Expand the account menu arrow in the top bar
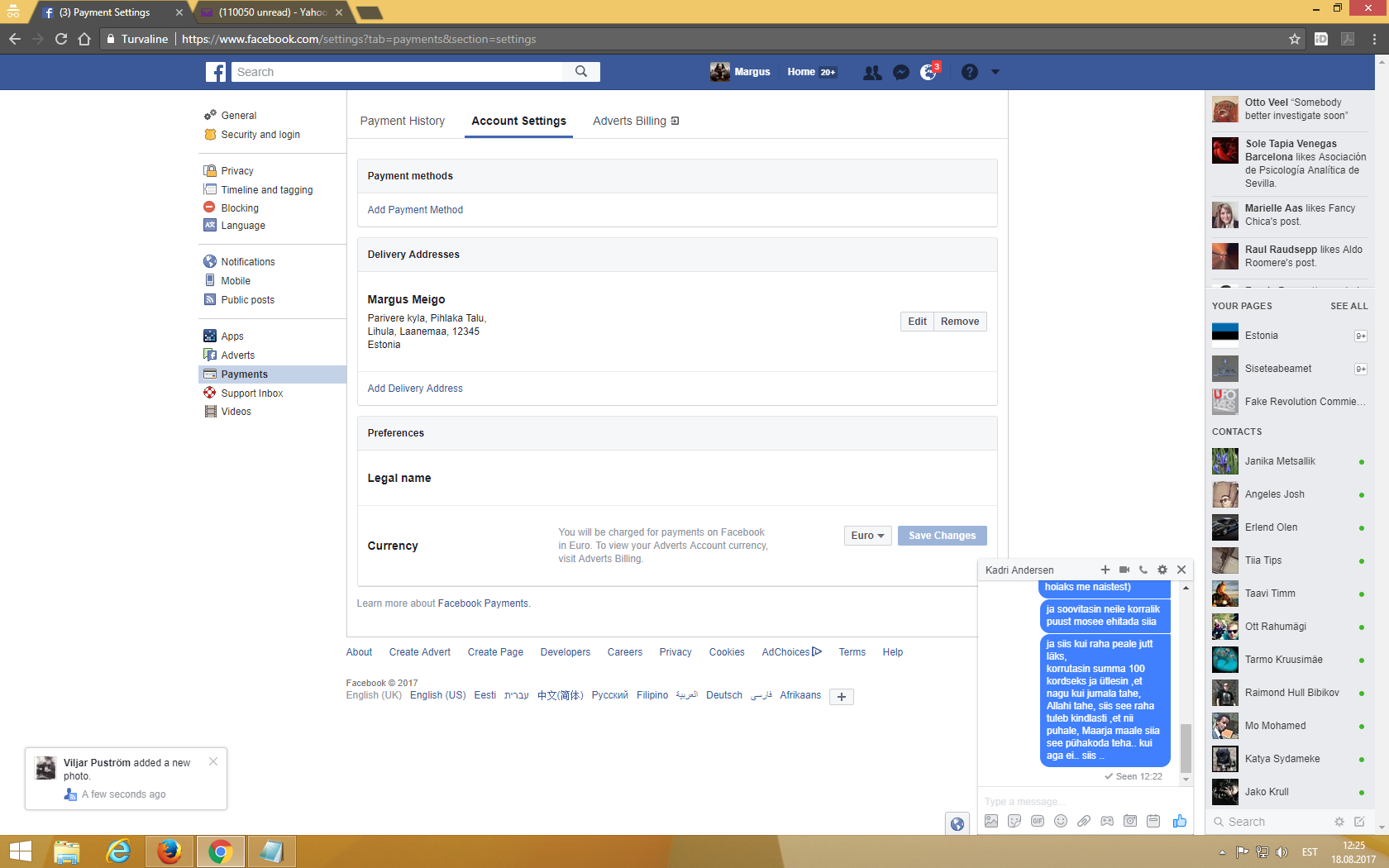 pos(995,72)
